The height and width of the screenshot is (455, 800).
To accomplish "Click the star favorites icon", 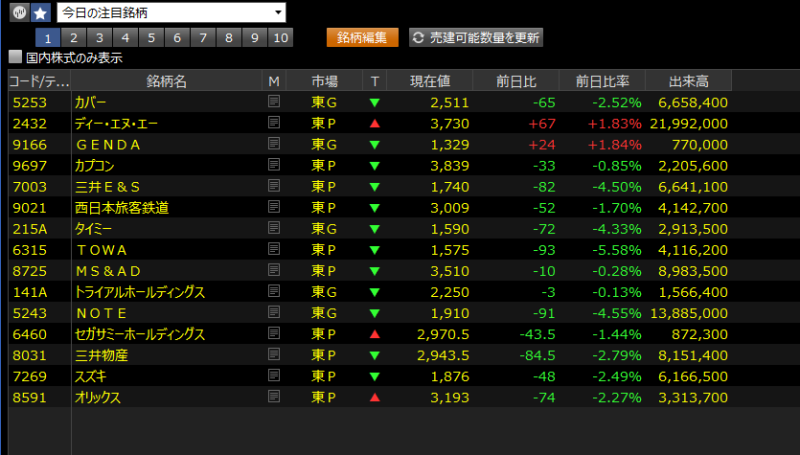I will pyautogui.click(x=41, y=12).
